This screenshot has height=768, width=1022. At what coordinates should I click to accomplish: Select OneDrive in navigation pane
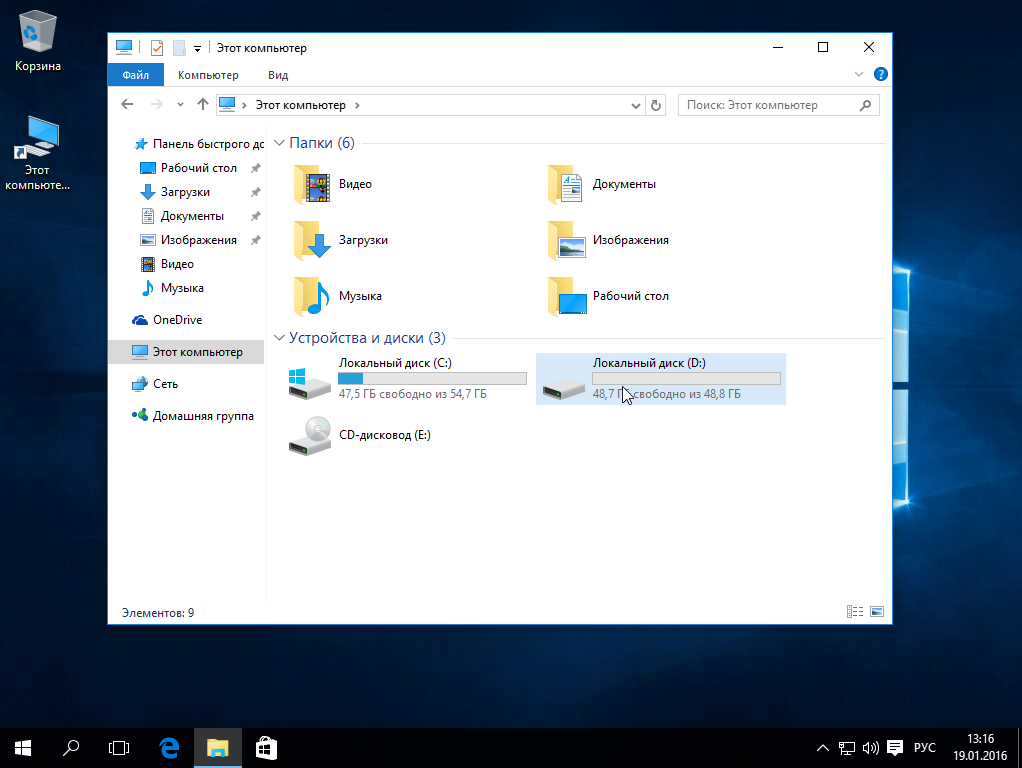(x=177, y=320)
